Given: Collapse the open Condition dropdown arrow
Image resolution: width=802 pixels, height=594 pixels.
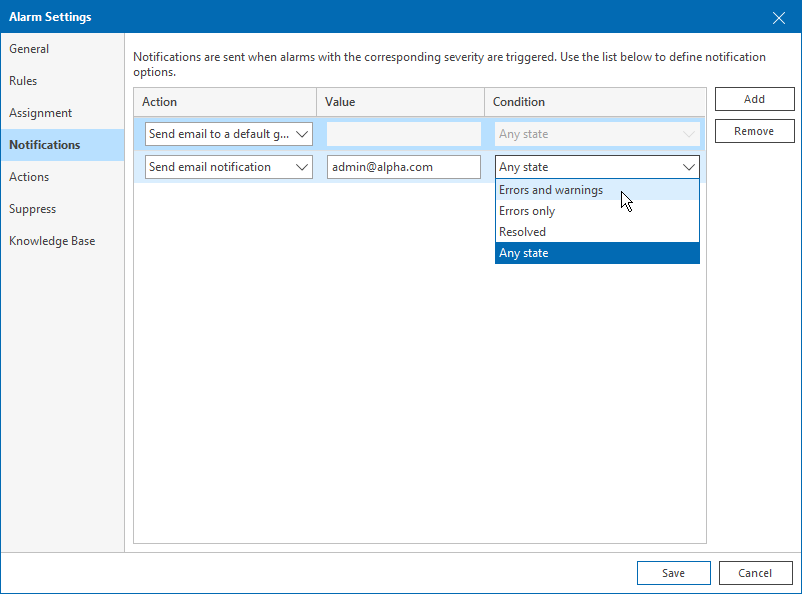Looking at the screenshot, I should (688, 167).
